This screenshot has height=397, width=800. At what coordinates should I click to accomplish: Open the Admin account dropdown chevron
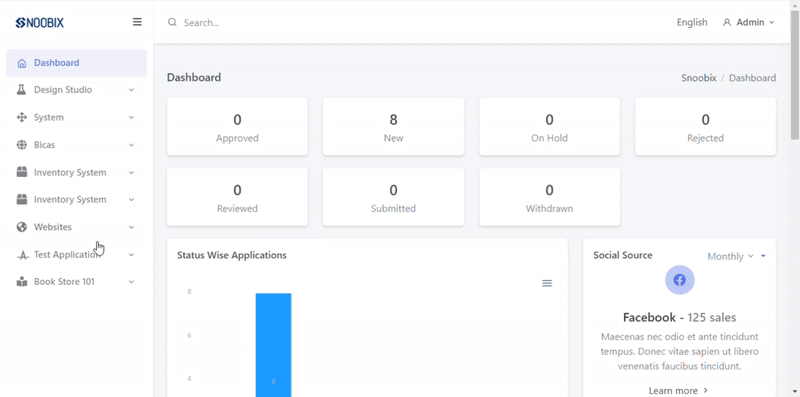coord(771,22)
